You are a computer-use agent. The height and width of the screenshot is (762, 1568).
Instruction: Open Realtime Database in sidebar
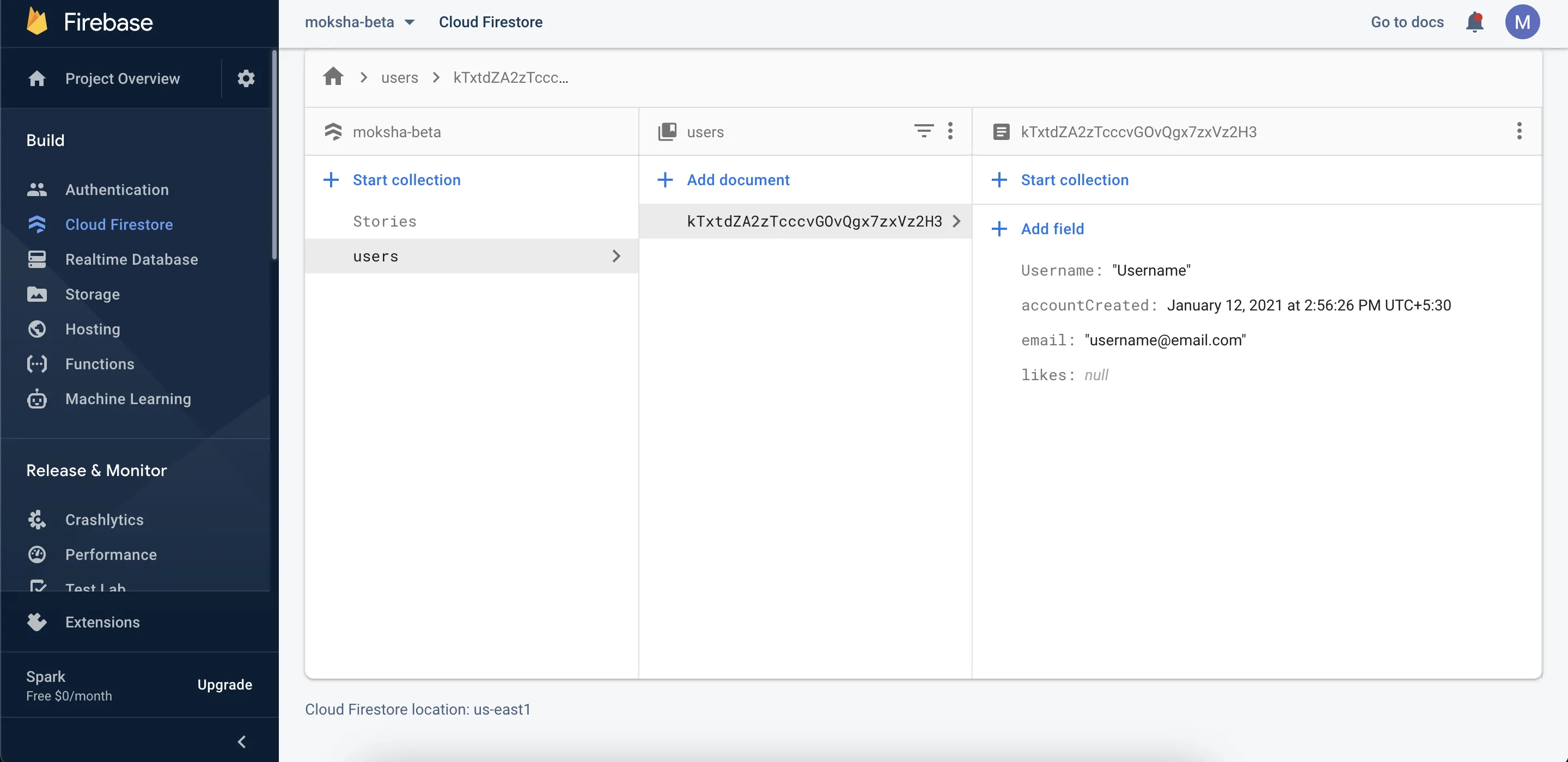pos(131,259)
